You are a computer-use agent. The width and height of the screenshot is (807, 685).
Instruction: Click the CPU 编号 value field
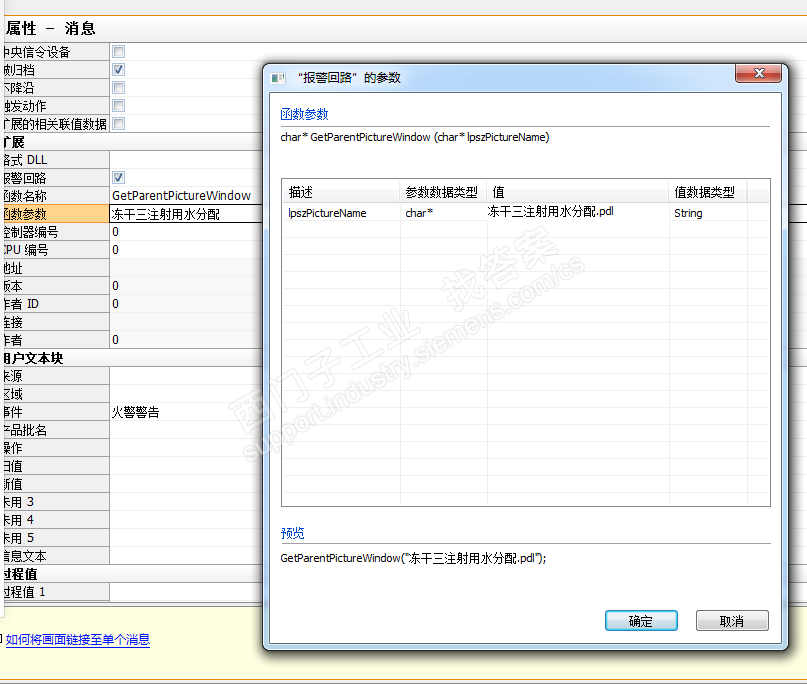(x=186, y=250)
